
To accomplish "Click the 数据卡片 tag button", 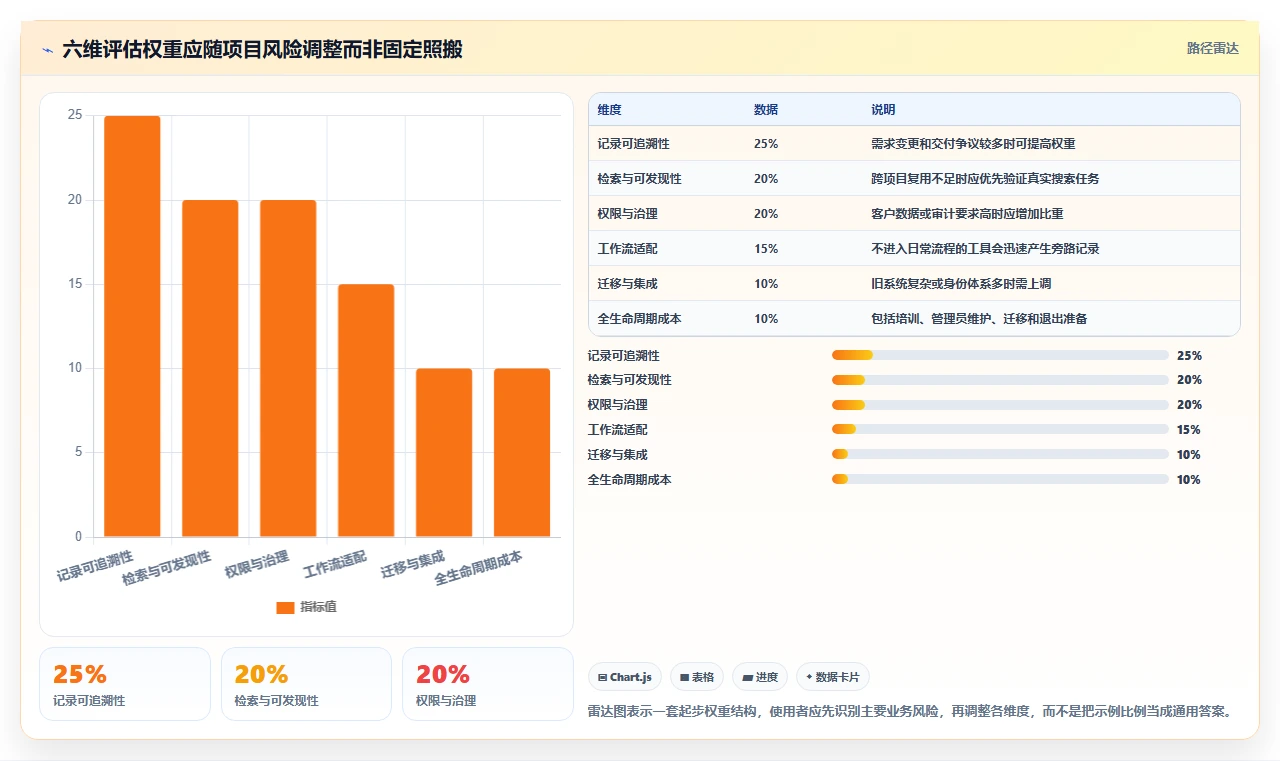I will tap(833, 677).
